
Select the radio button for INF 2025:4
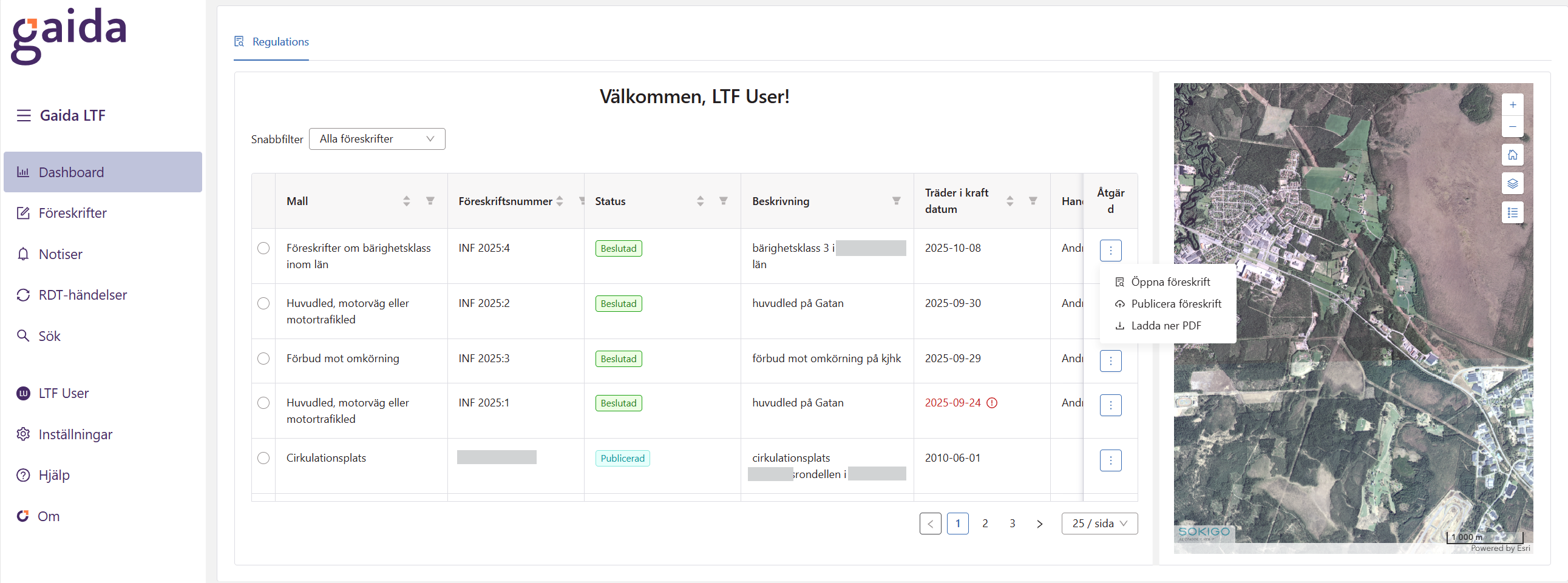(x=263, y=248)
